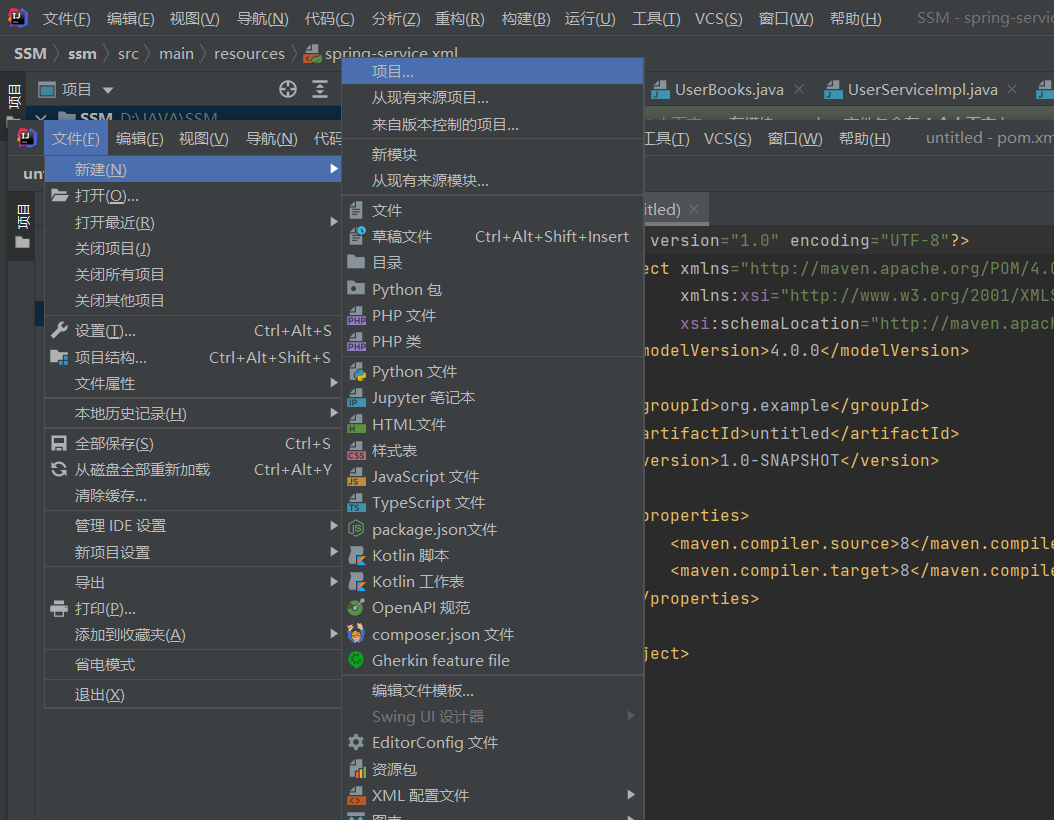Create an HTML文件

tap(493, 425)
